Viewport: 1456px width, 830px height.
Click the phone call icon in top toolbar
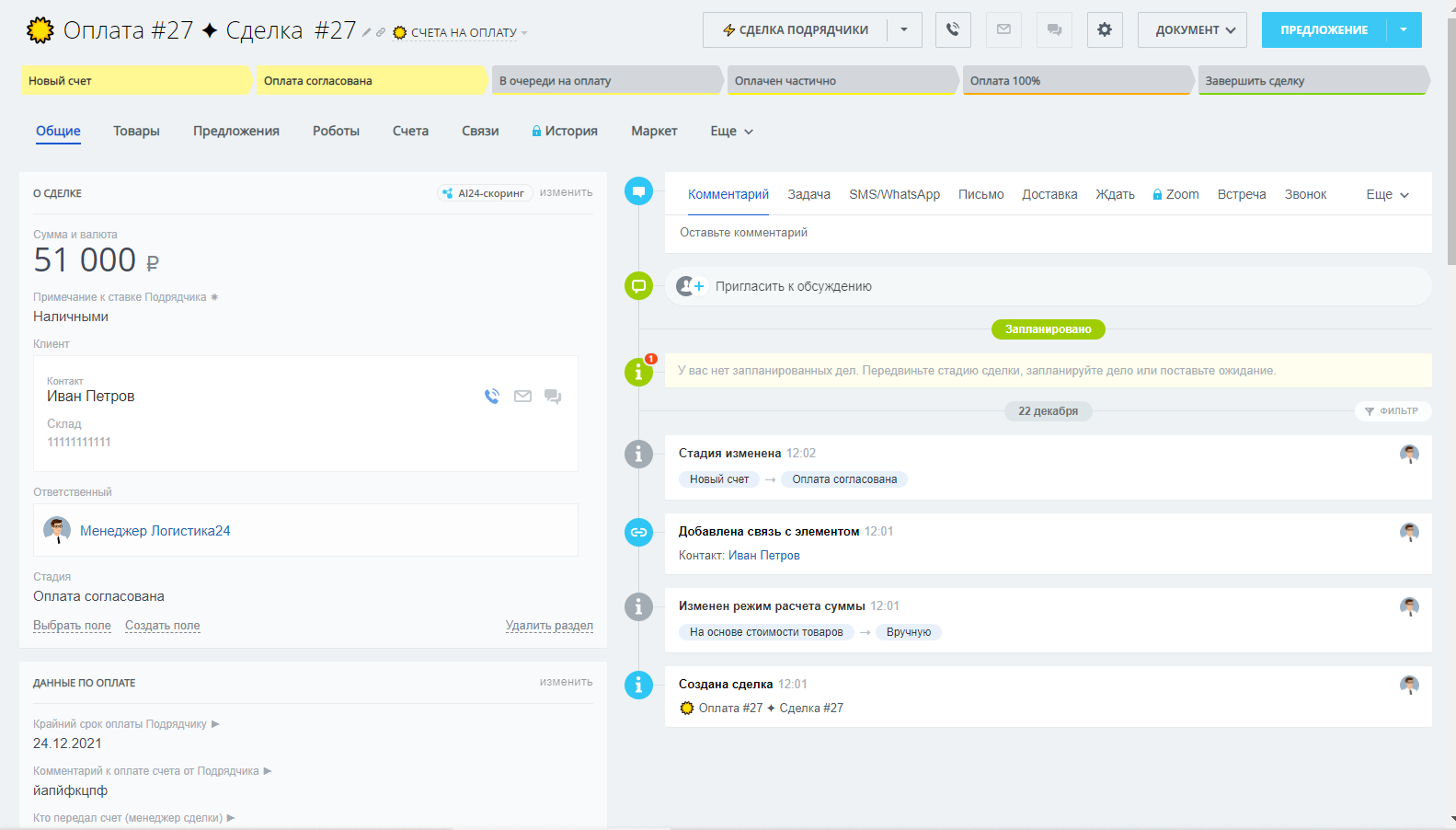tap(953, 29)
